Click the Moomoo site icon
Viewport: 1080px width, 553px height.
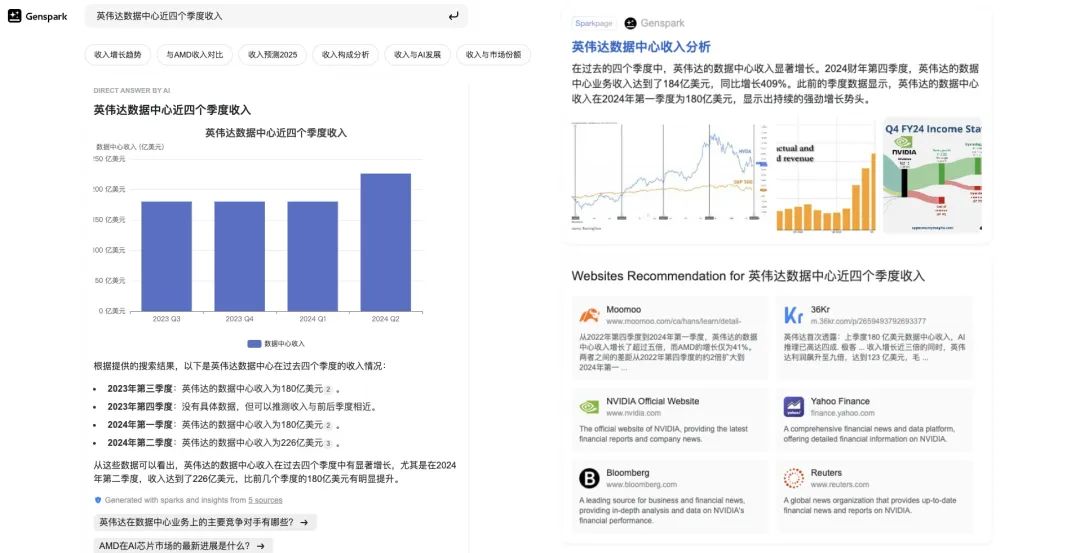(x=589, y=315)
